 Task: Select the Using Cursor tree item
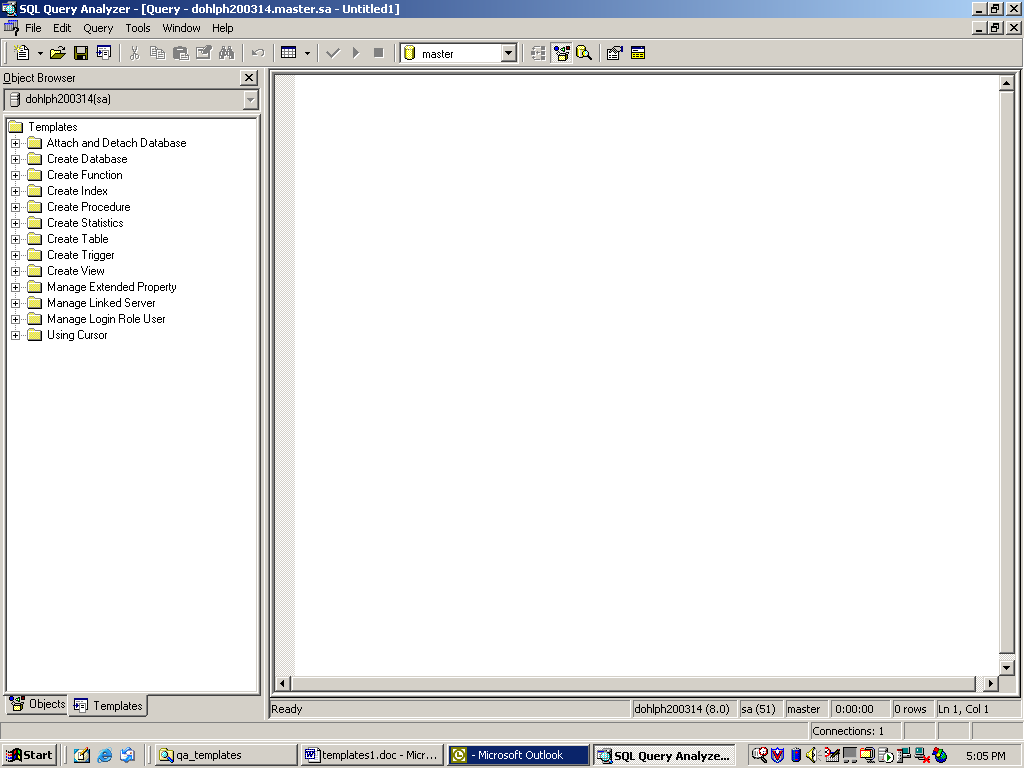pyautogui.click(x=77, y=335)
